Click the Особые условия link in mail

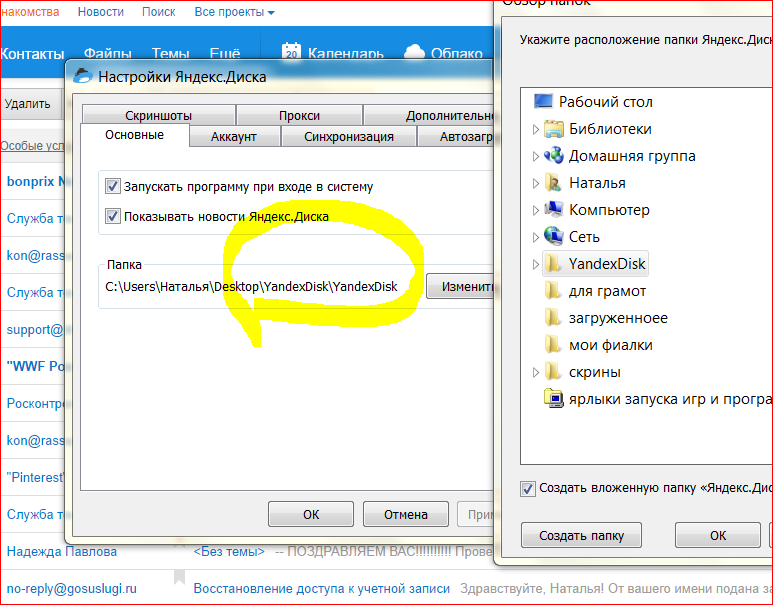(32, 146)
